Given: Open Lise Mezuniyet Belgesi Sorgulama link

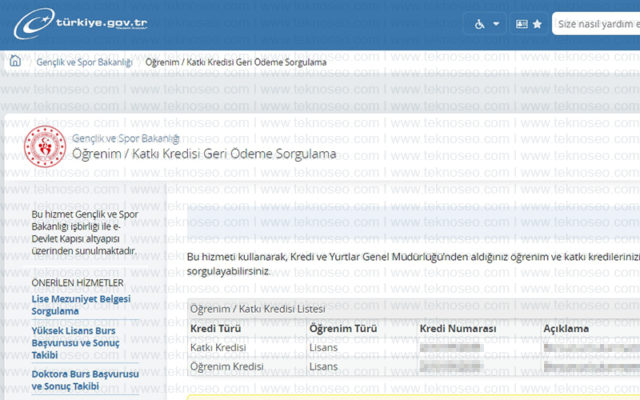Looking at the screenshot, I should click(81, 305).
